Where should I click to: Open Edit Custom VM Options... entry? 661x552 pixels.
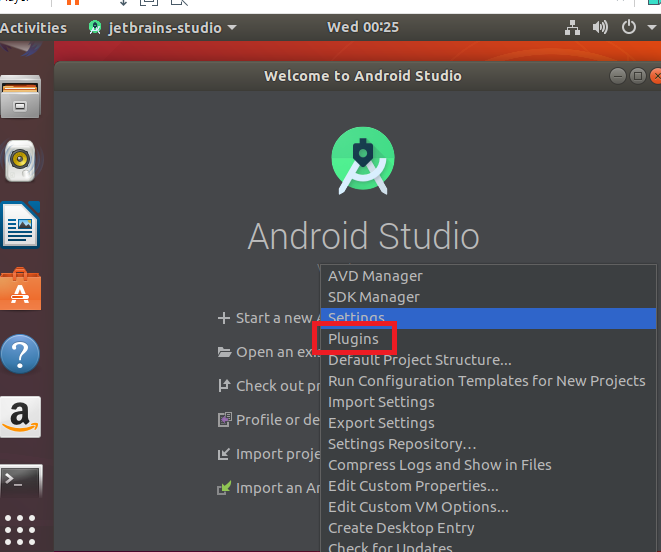488,507
